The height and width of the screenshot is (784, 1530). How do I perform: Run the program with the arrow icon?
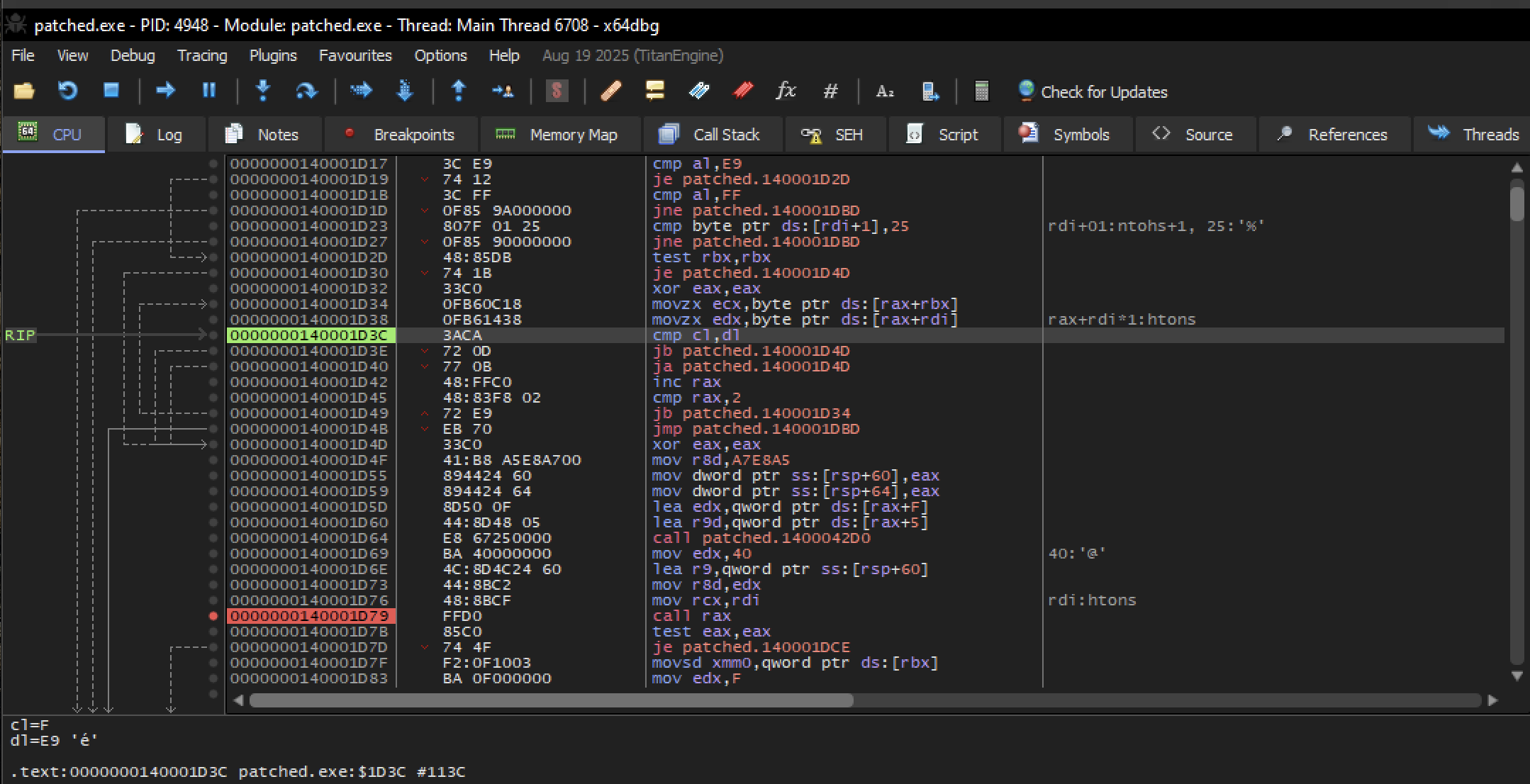click(x=165, y=91)
